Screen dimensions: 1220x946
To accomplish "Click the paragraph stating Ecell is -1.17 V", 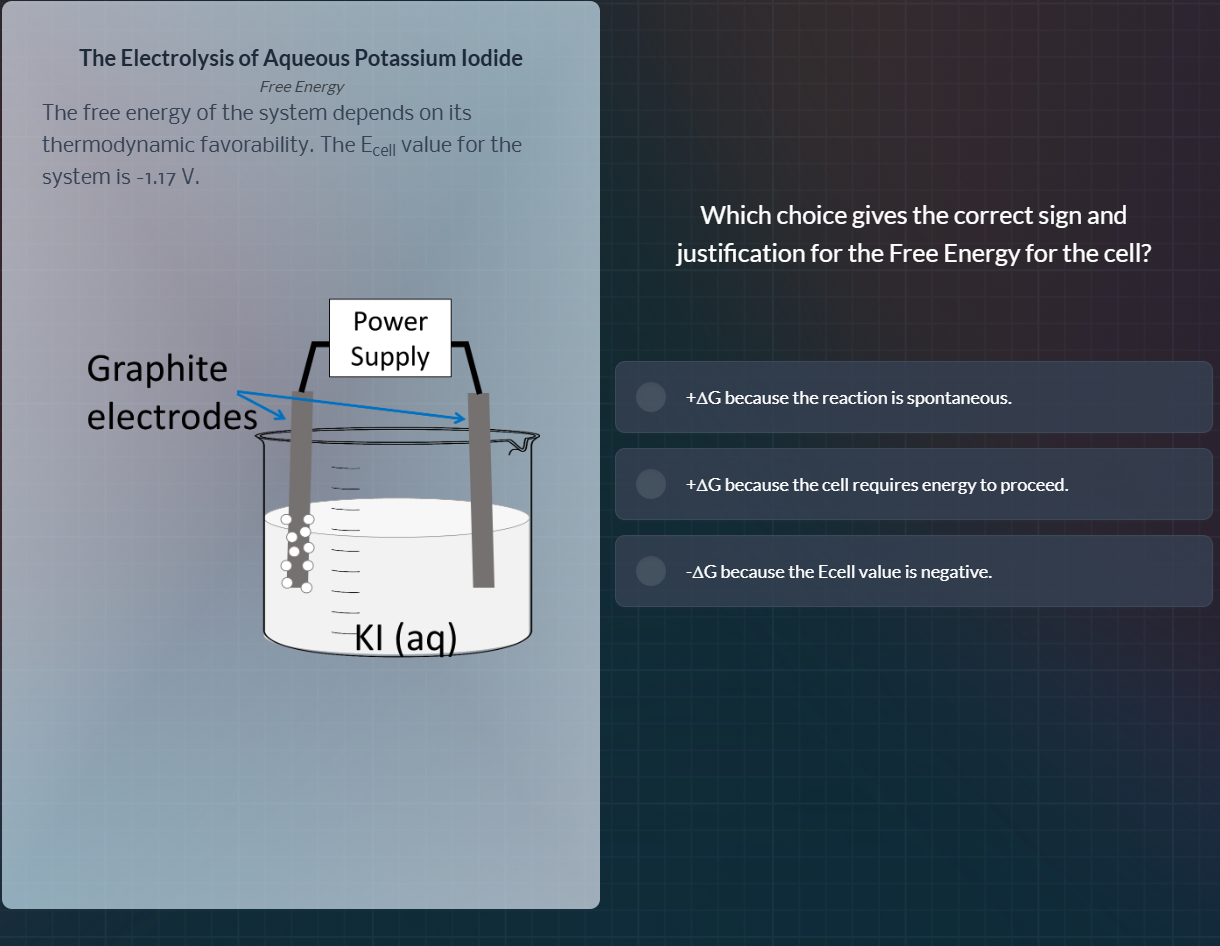I will coord(281,144).
